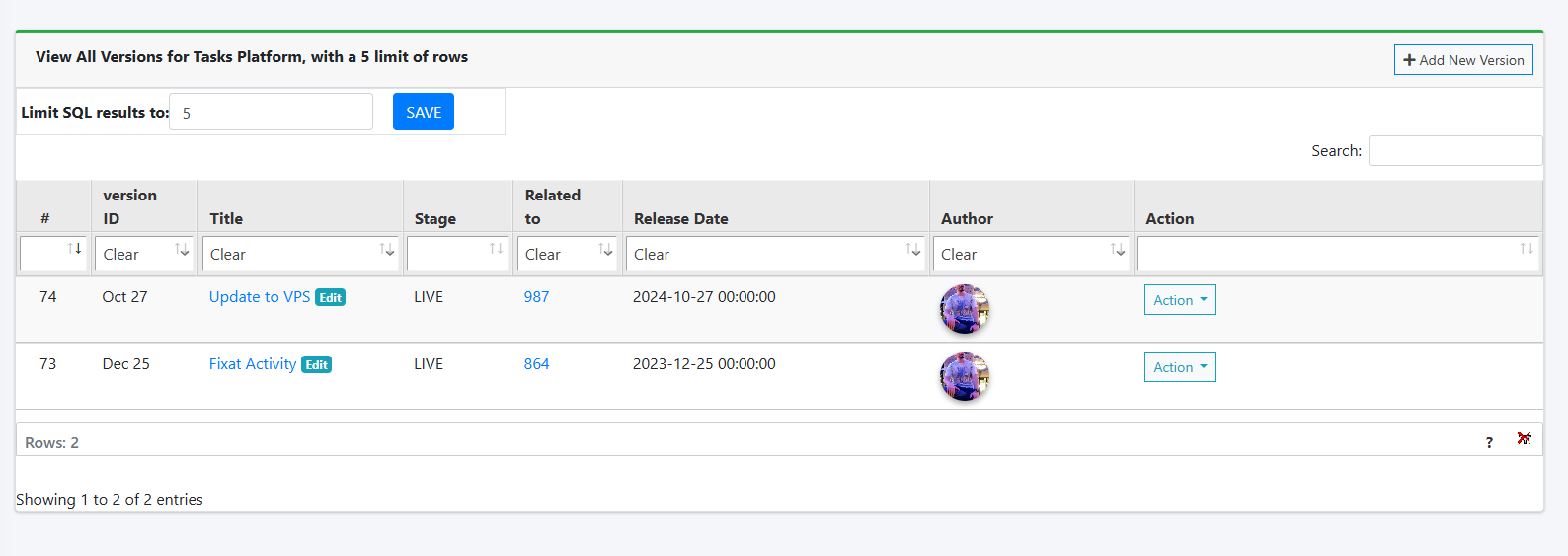Open Action dropdown for Update to VPS

point(1180,300)
